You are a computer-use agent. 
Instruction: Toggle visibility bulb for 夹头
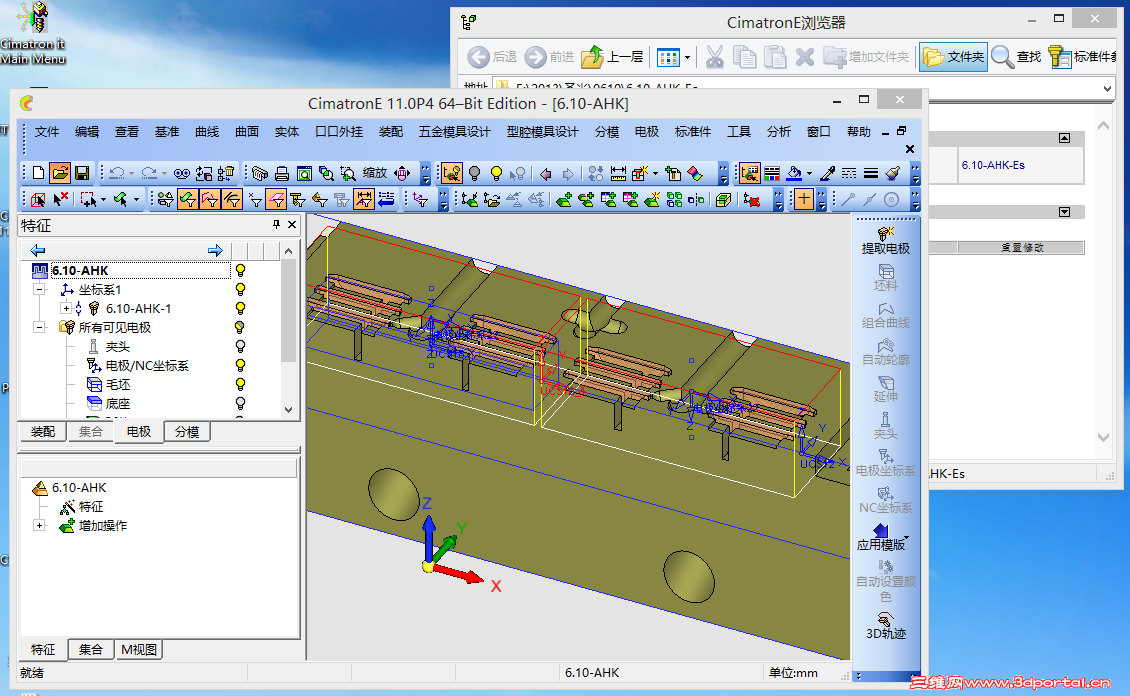241,346
